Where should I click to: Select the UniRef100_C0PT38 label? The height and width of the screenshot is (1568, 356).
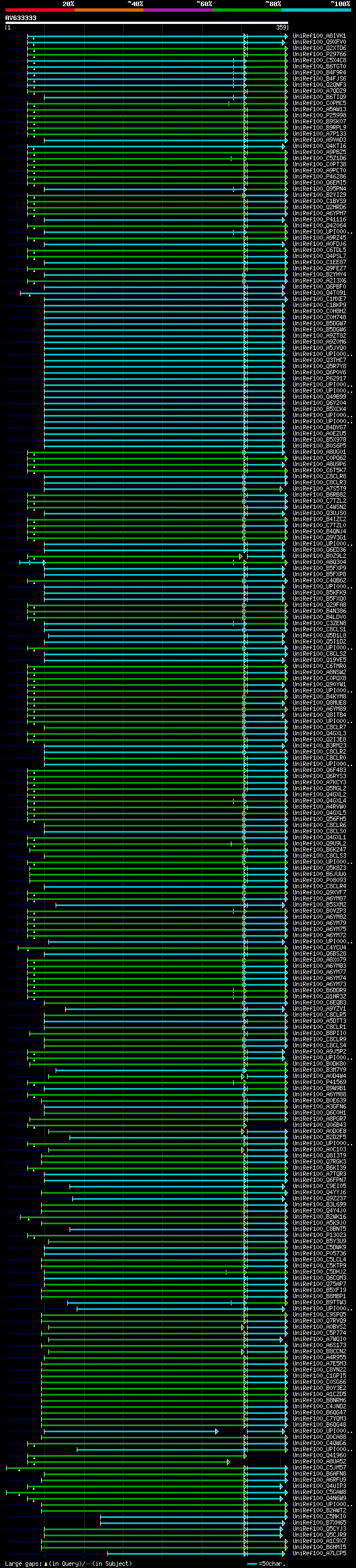tap(319, 164)
